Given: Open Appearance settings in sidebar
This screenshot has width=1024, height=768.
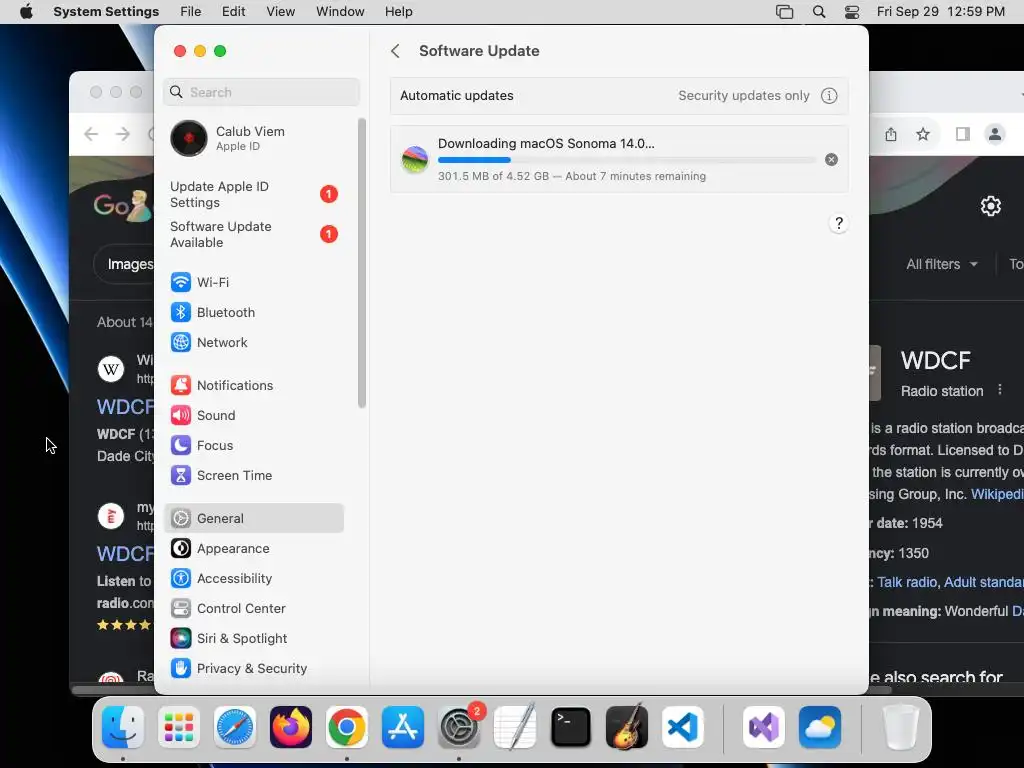Looking at the screenshot, I should point(253,549).
